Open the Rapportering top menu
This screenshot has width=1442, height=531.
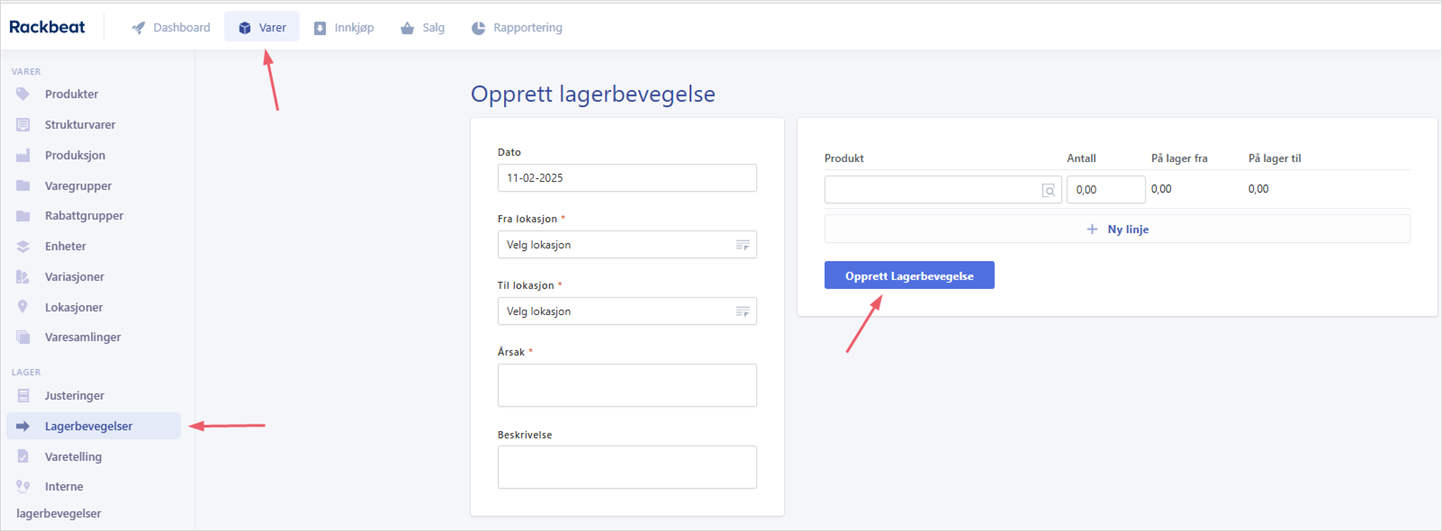517,28
